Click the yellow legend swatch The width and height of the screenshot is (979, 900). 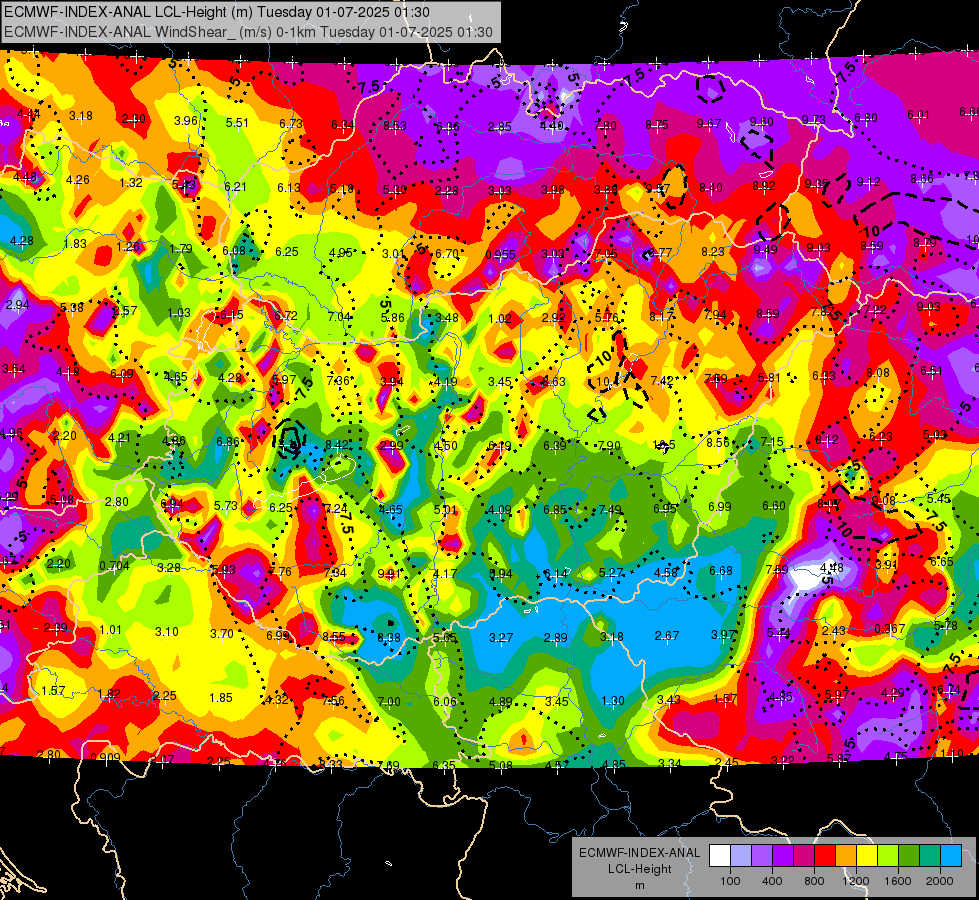[867, 856]
